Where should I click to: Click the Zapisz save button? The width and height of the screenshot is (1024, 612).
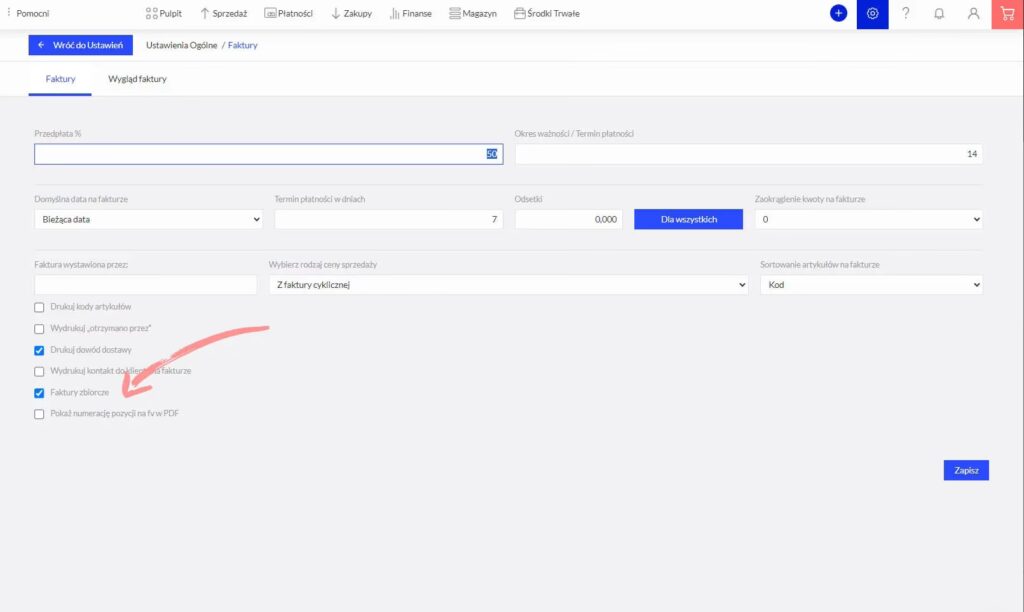click(x=966, y=470)
